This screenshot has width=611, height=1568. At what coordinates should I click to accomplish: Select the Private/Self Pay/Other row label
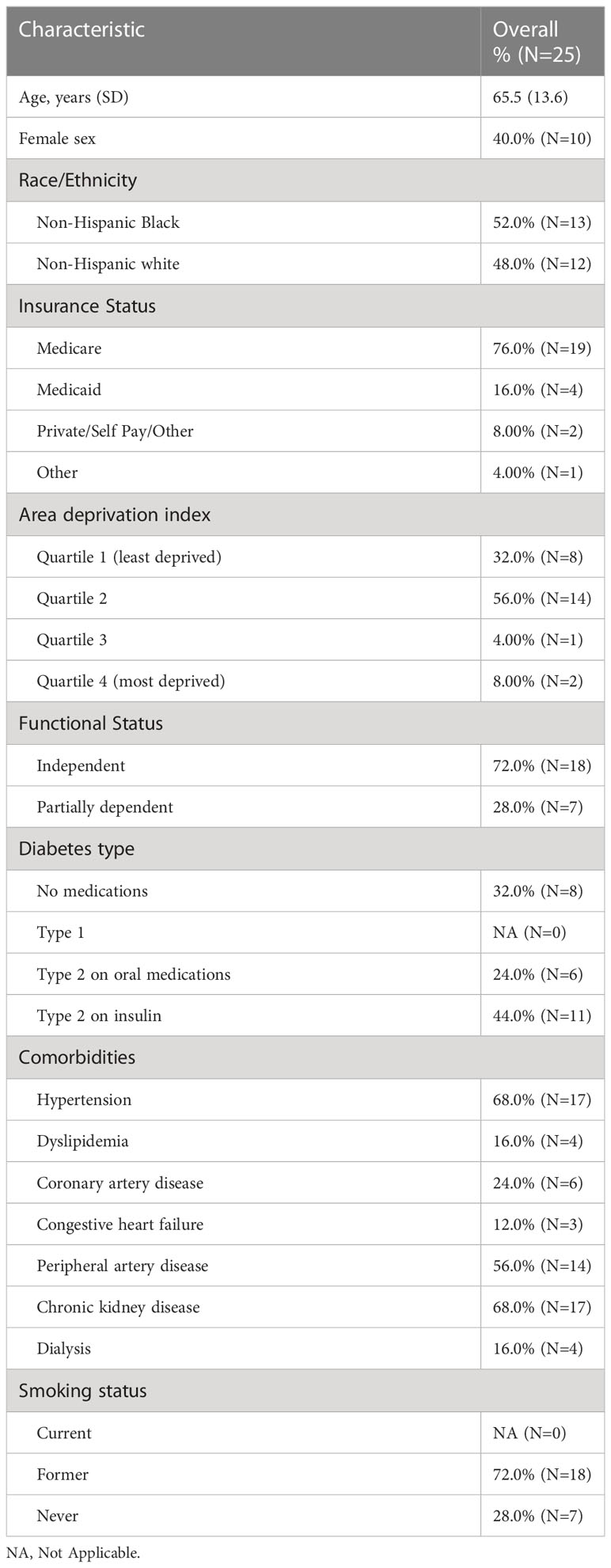click(115, 431)
